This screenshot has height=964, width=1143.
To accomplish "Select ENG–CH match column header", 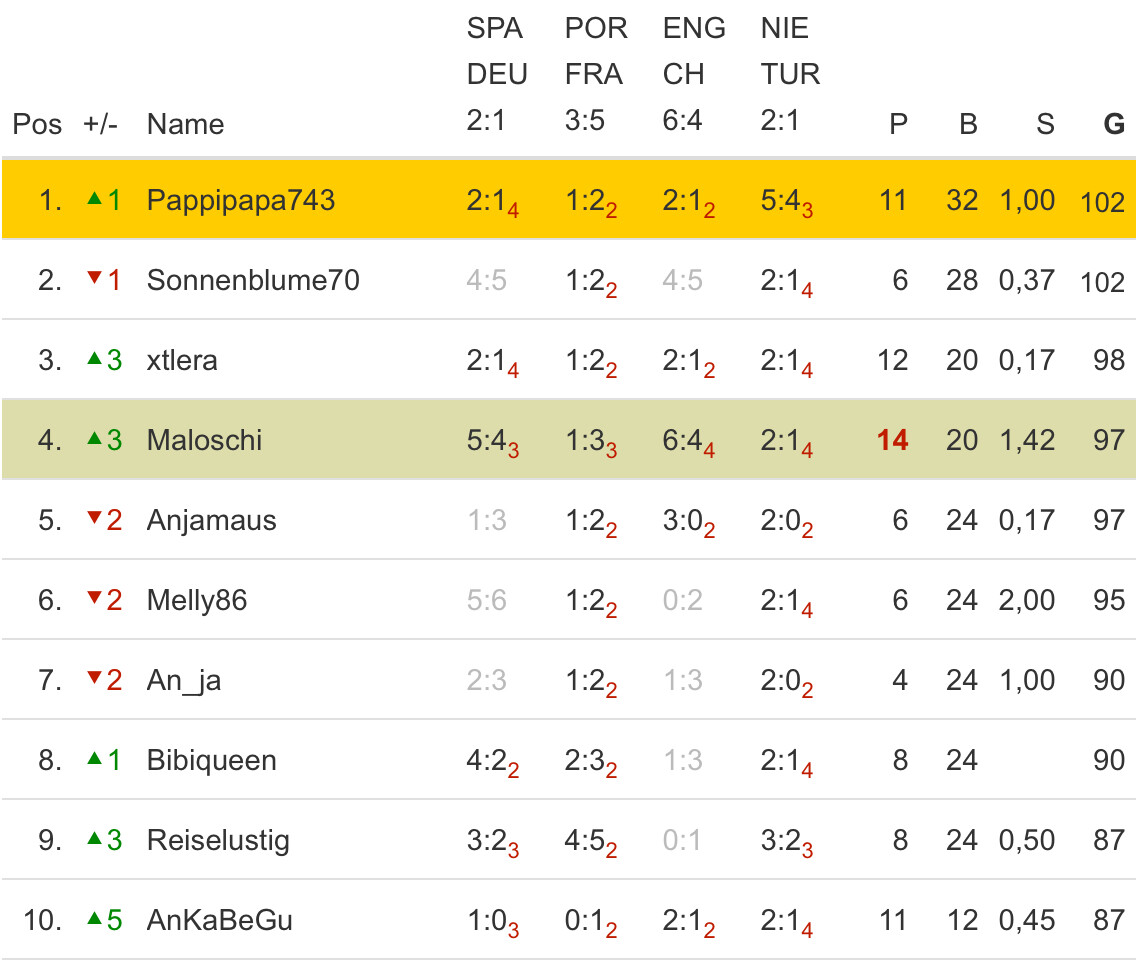I will 693,75.
